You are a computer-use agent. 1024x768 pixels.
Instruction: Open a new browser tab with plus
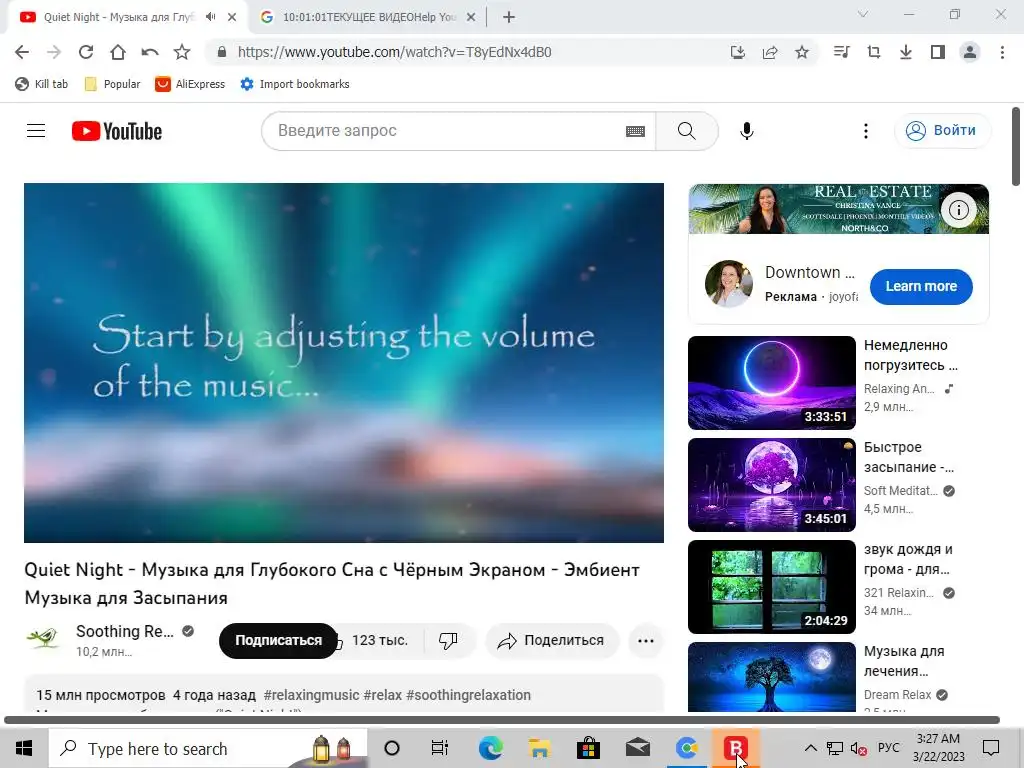pyautogui.click(x=509, y=17)
